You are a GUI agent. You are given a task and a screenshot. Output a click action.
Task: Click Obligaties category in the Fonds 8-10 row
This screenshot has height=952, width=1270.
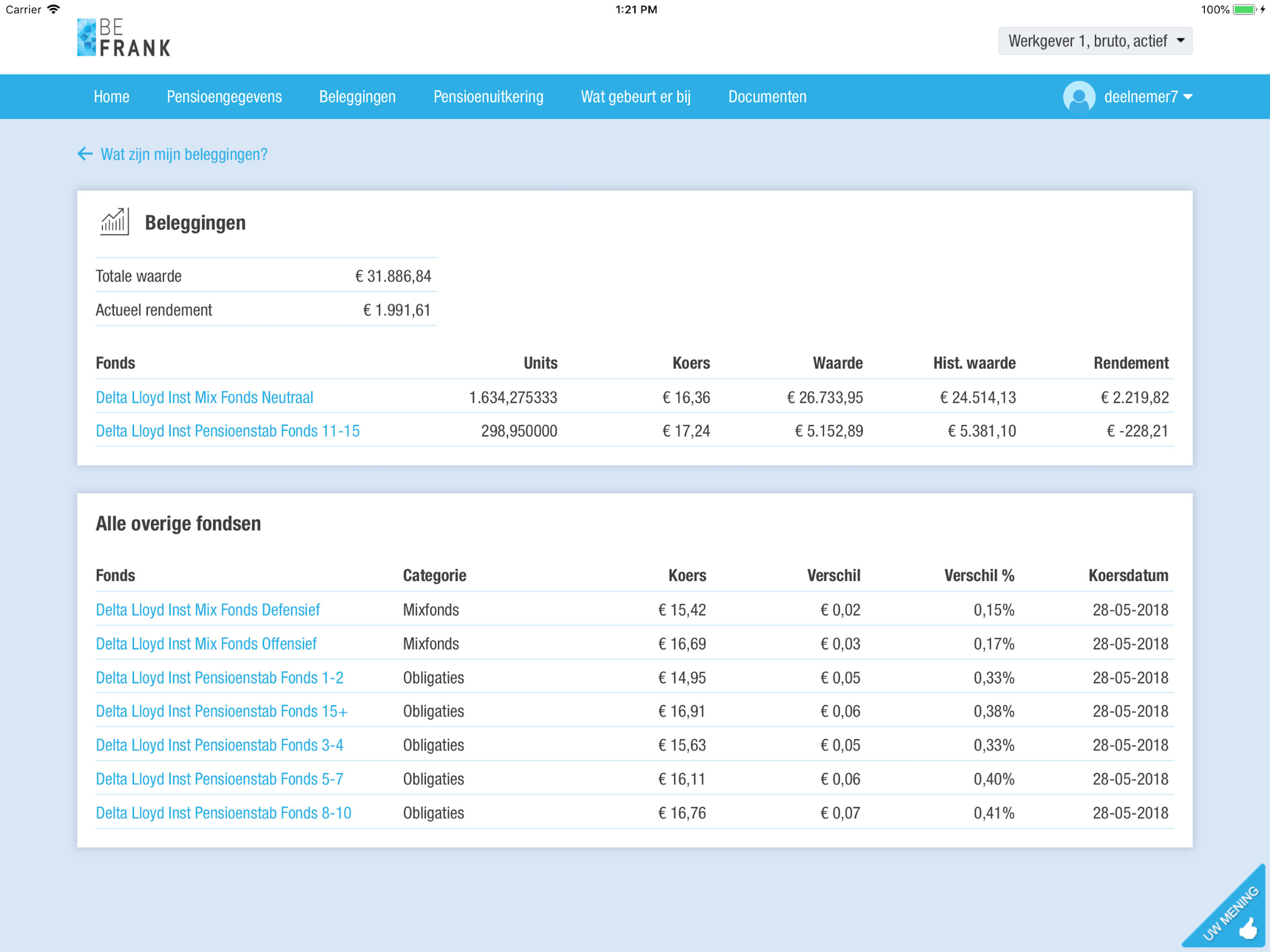click(433, 813)
